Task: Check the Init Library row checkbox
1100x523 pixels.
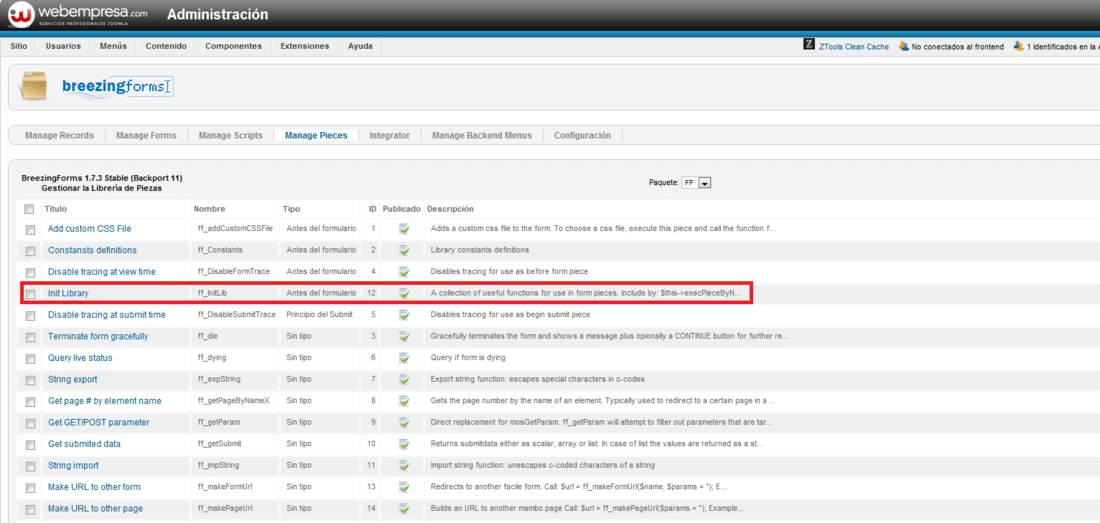Action: (x=30, y=294)
